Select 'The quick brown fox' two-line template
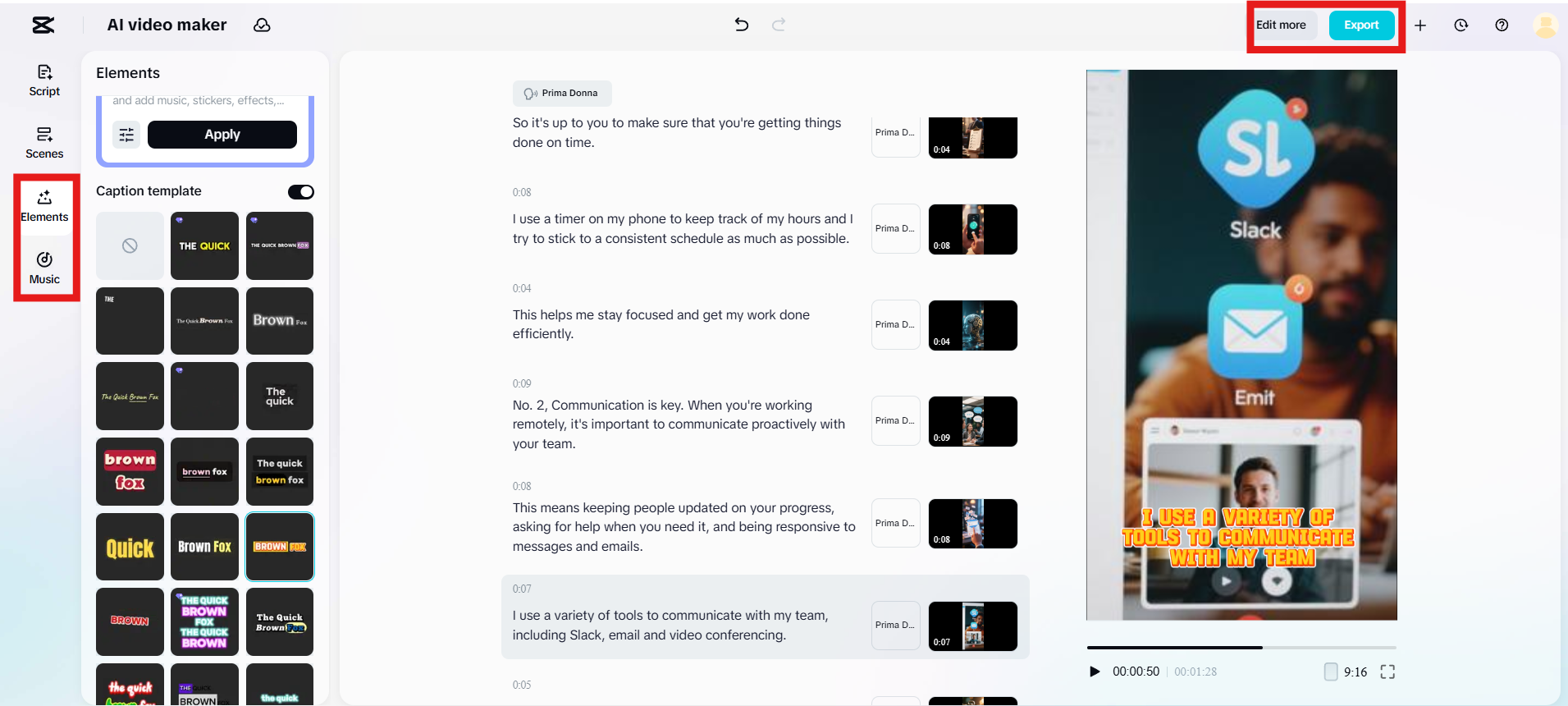This screenshot has height=706, width=1568. tap(280, 471)
